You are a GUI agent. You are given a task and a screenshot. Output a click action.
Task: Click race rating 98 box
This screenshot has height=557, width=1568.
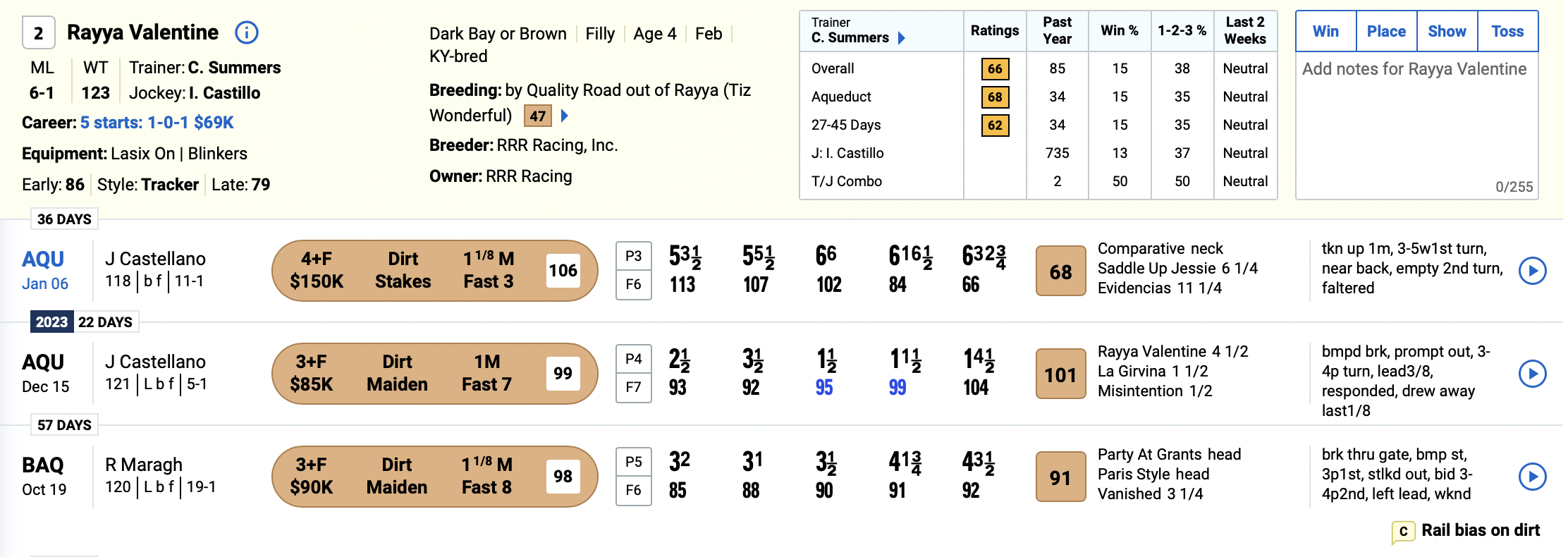point(563,477)
